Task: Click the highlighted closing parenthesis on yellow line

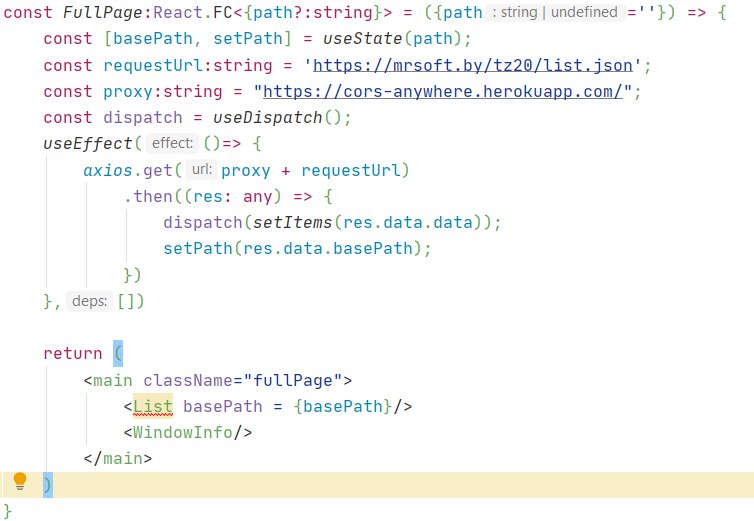Action: tap(48, 484)
